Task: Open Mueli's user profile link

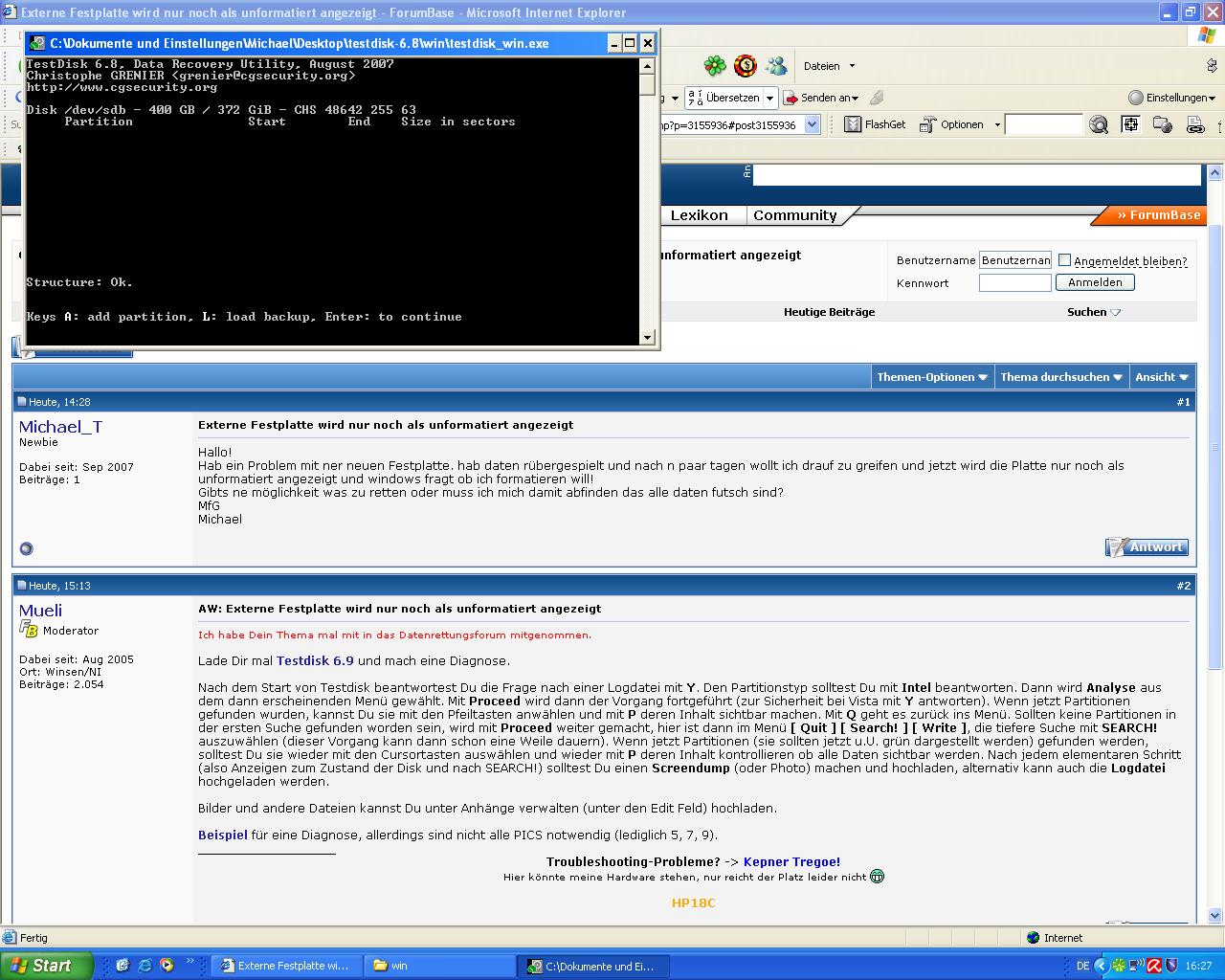Action: point(40,611)
